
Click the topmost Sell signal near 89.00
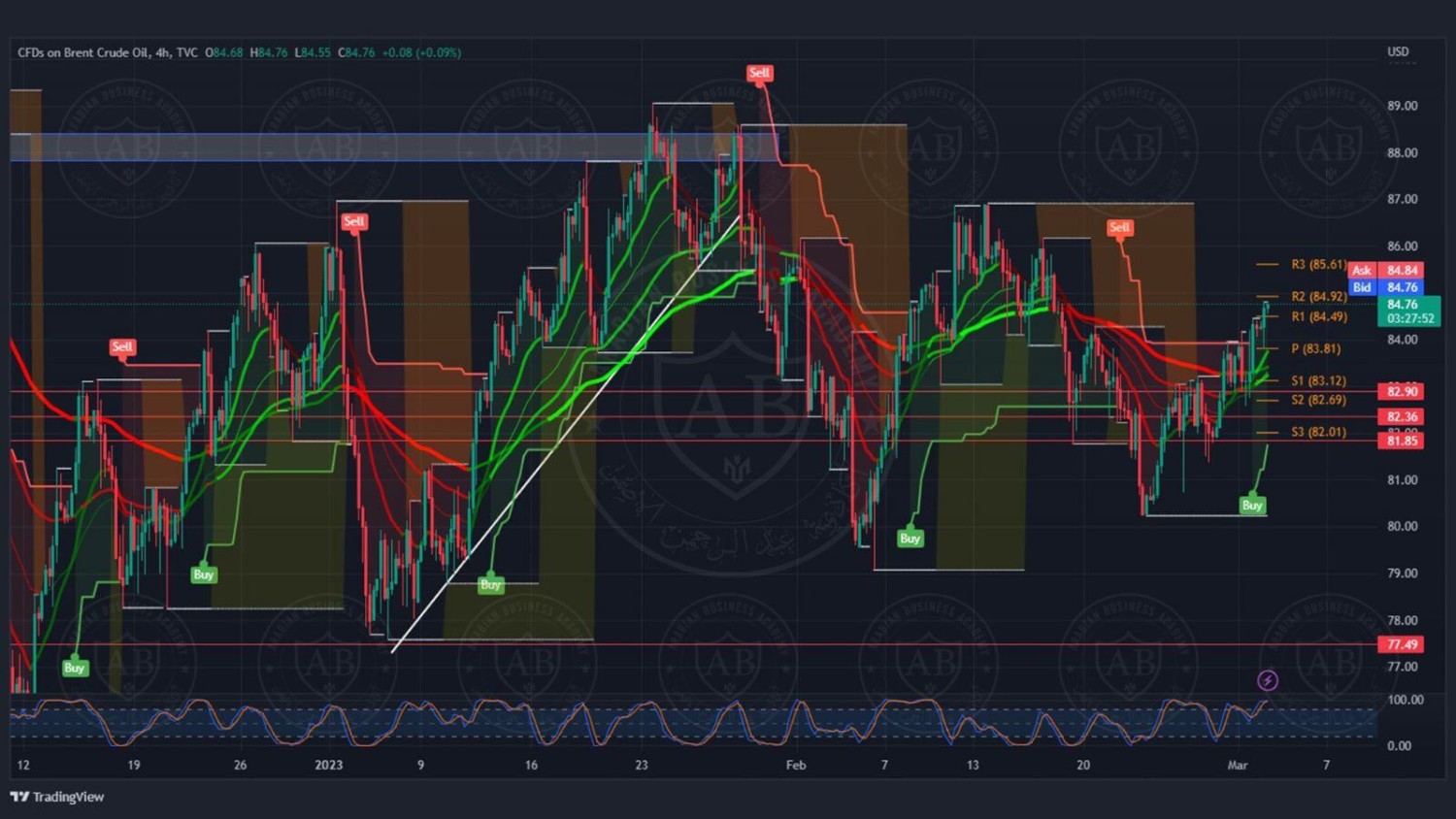pos(759,73)
